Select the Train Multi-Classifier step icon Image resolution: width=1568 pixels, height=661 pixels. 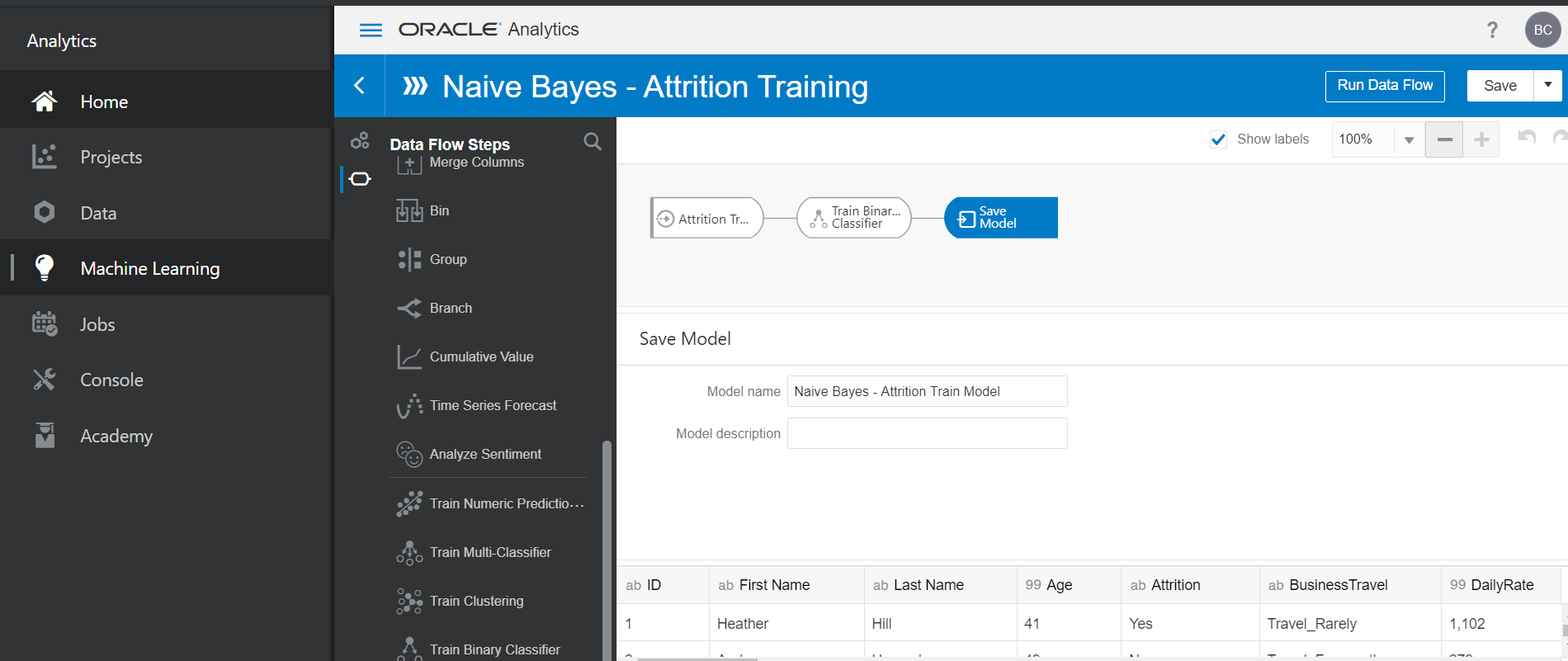409,553
